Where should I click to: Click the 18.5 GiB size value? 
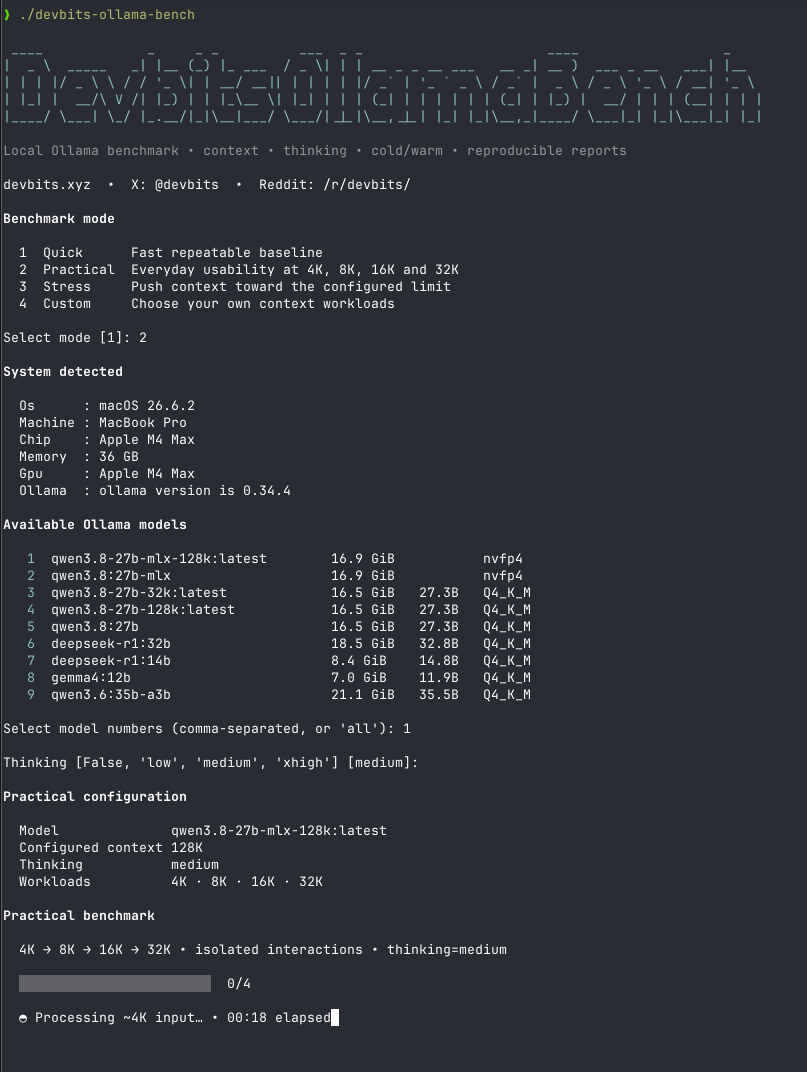pos(363,644)
